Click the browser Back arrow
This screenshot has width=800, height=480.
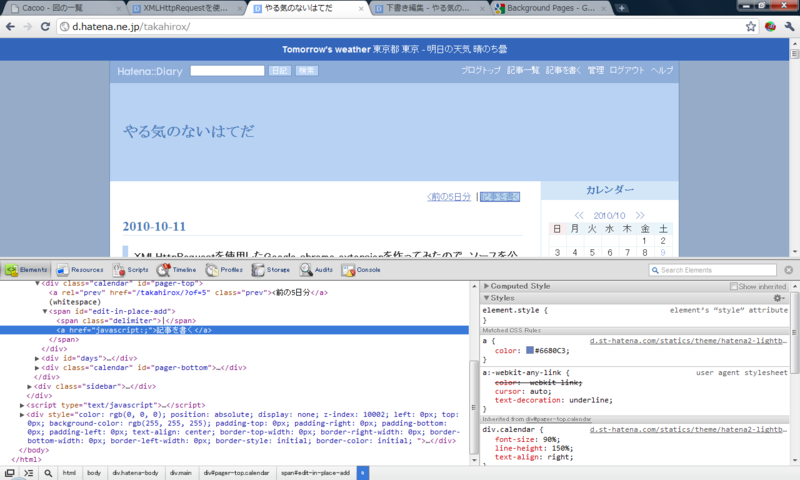point(10,27)
